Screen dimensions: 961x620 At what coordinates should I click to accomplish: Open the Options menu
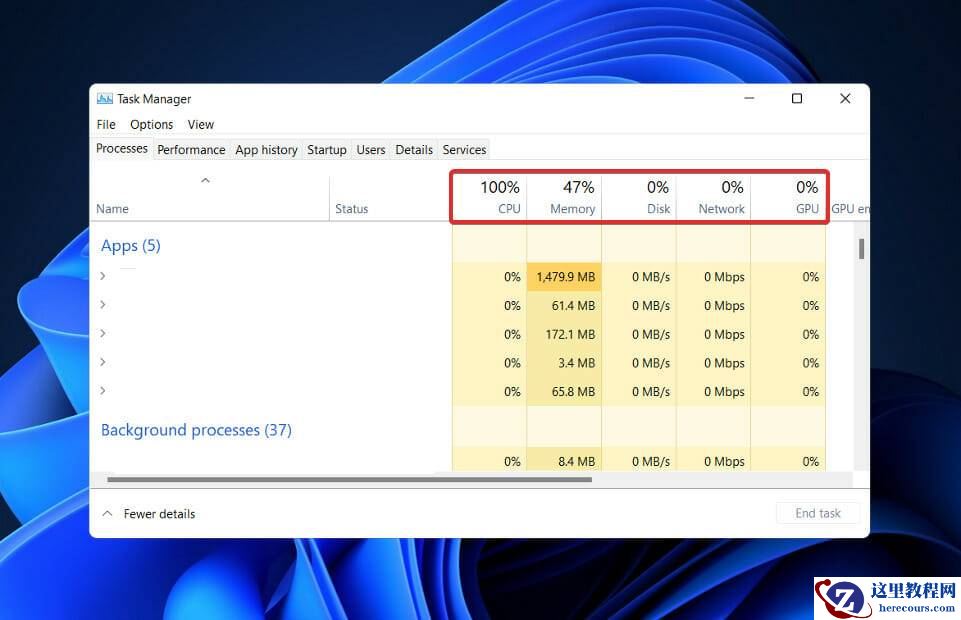(151, 124)
